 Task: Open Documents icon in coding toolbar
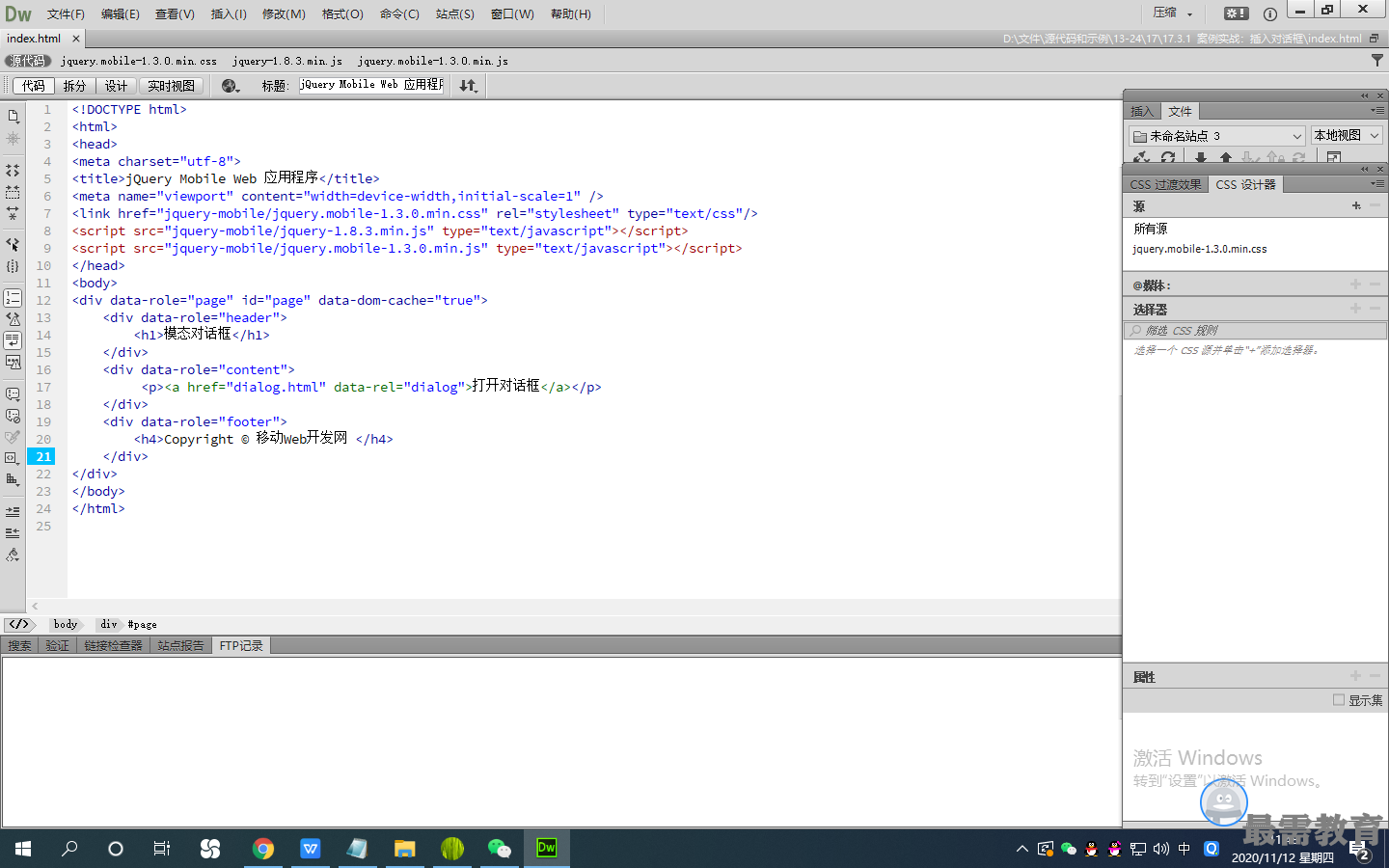click(13, 117)
